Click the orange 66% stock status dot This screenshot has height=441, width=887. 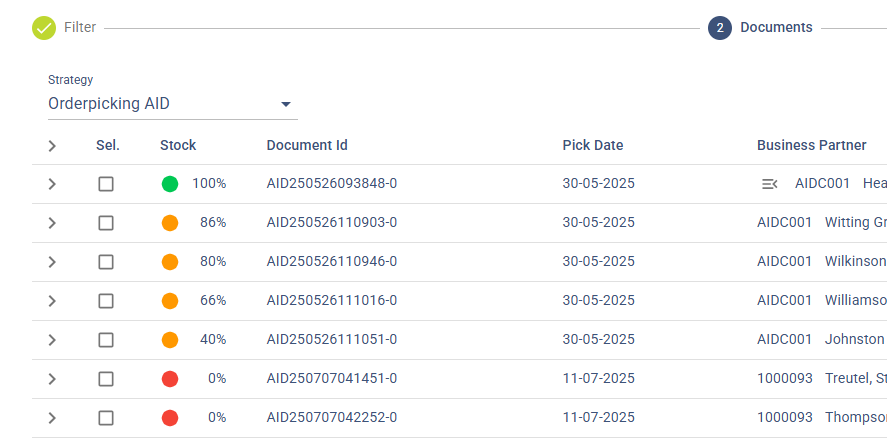coord(170,301)
